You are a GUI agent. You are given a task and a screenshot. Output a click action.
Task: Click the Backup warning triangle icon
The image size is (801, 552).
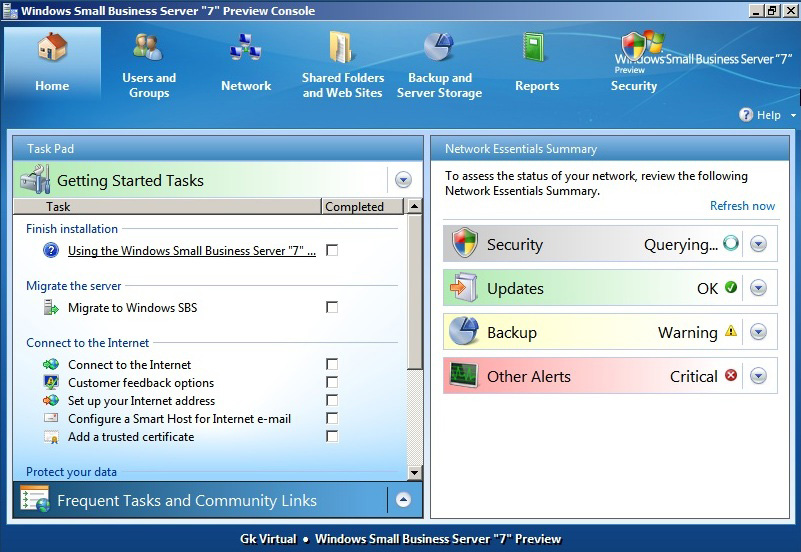pos(731,332)
